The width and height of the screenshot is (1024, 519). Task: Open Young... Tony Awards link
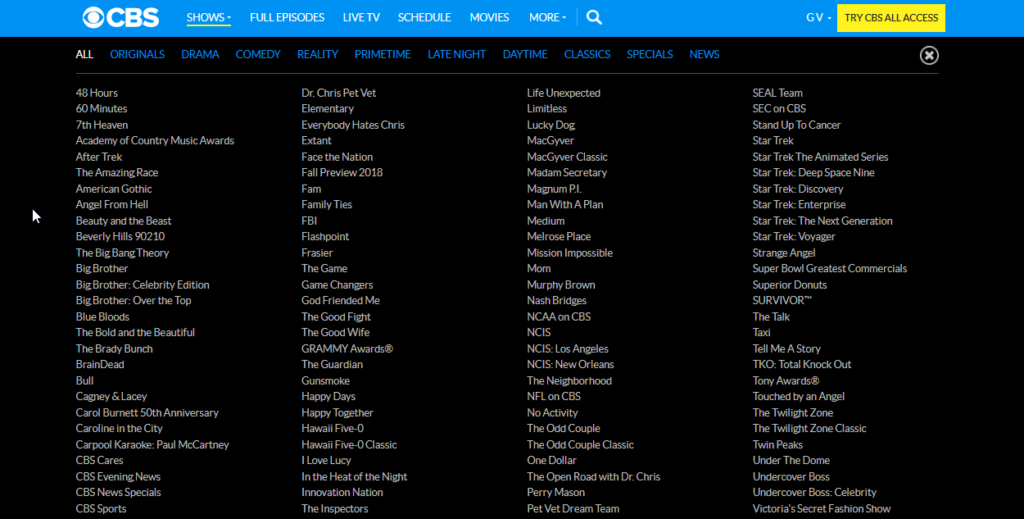(786, 381)
